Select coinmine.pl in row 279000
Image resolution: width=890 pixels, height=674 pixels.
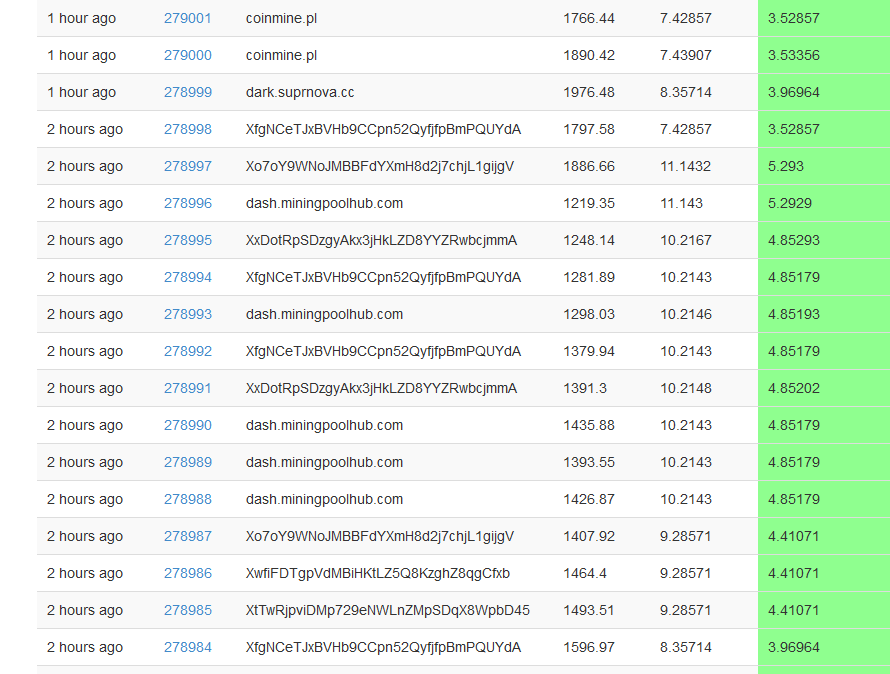coord(281,55)
